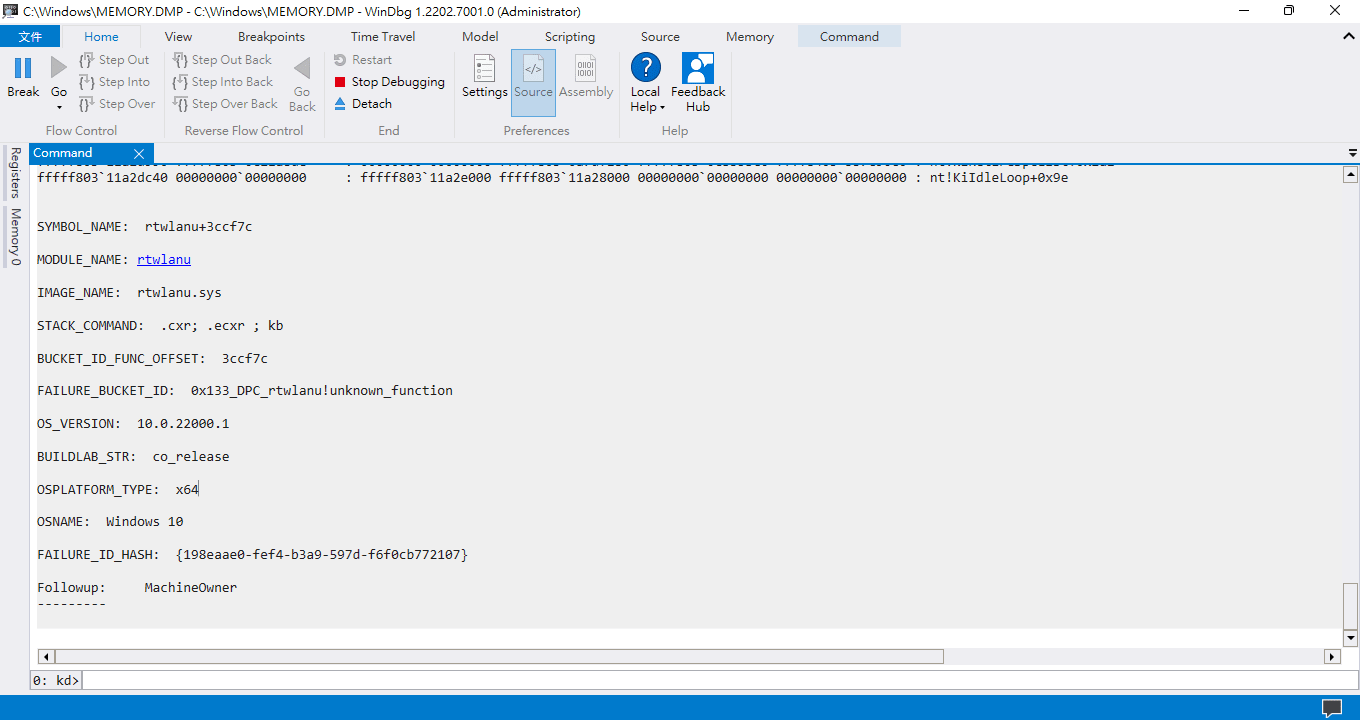1360x720 pixels.
Task: Click the horizontal scrollbar in Command window
Action: click(500, 657)
